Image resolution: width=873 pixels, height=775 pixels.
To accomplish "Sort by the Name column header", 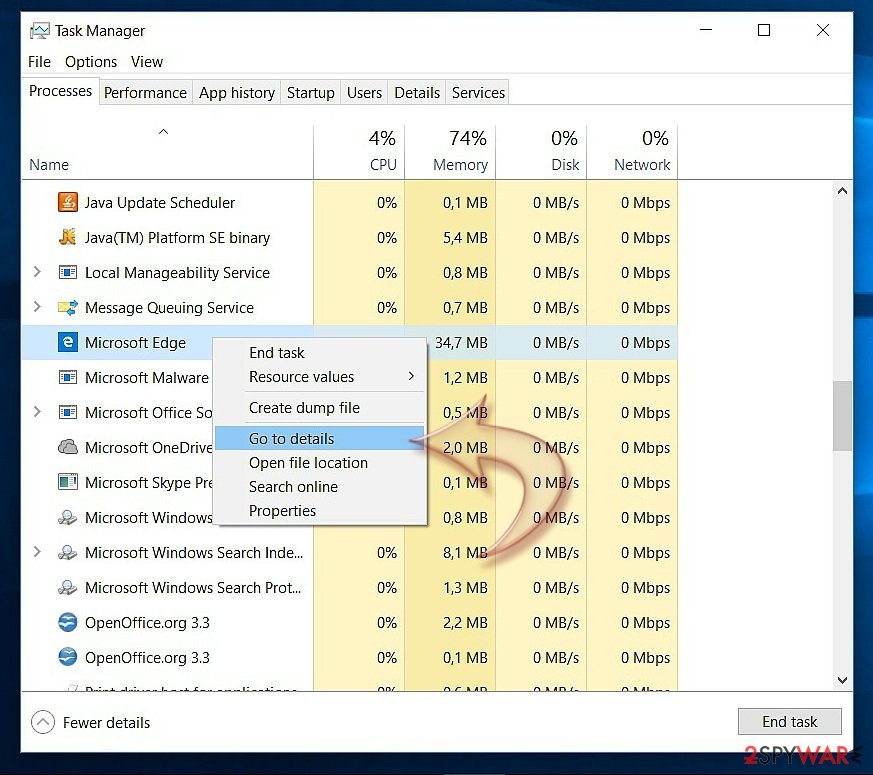I will pyautogui.click(x=167, y=151).
